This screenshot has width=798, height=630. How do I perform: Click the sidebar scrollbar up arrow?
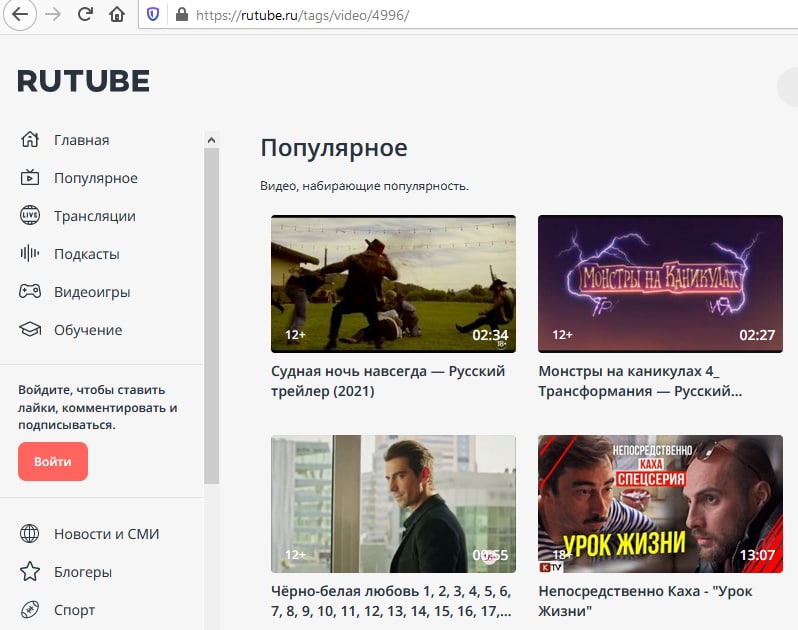click(212, 140)
